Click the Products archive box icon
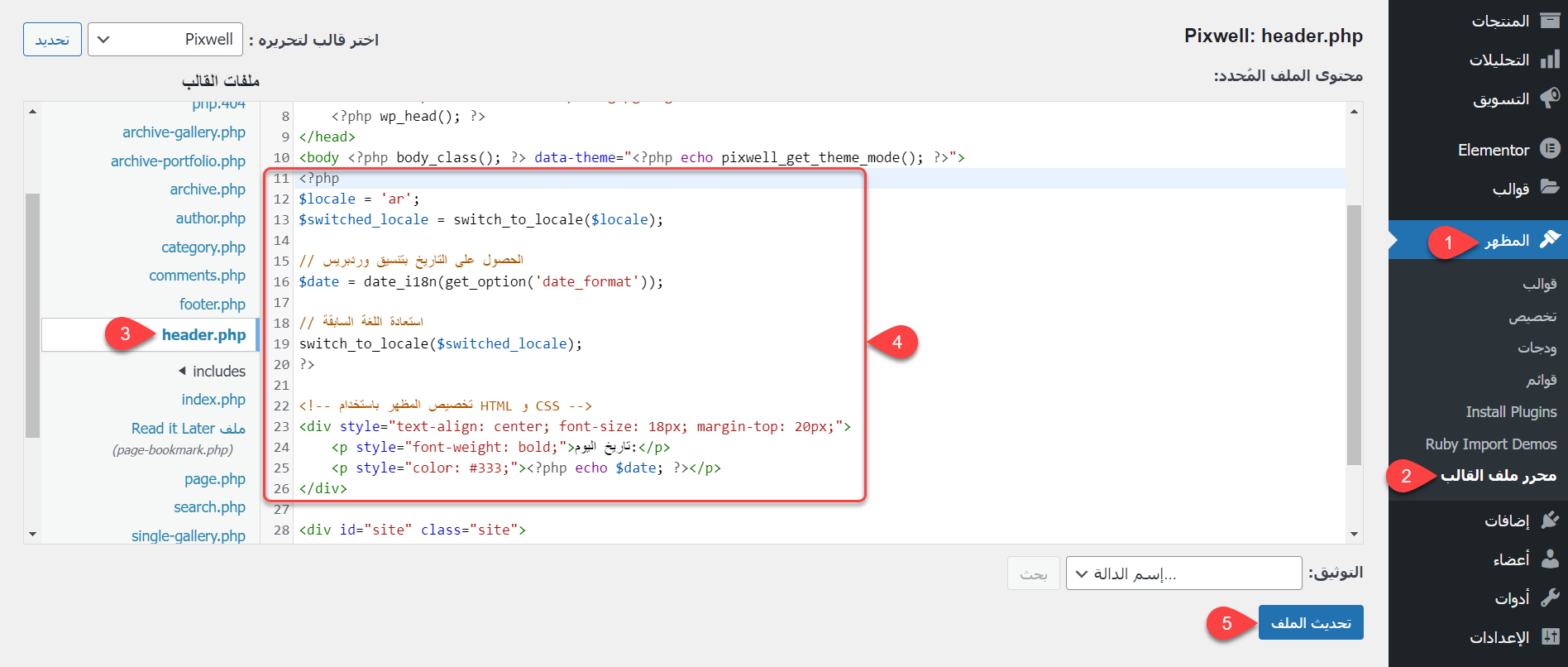 click(x=1550, y=21)
